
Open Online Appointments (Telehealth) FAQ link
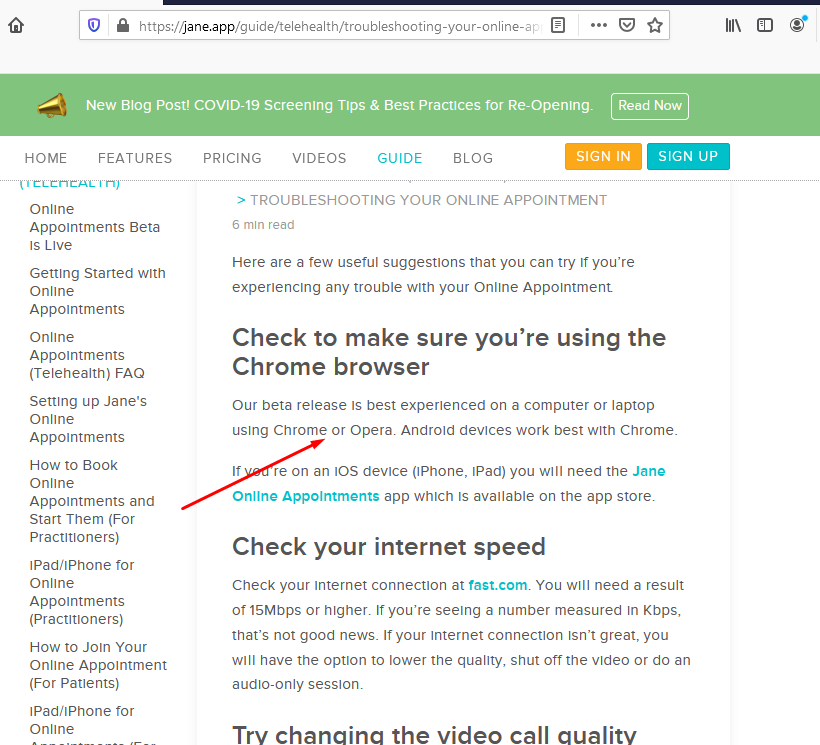(x=87, y=355)
